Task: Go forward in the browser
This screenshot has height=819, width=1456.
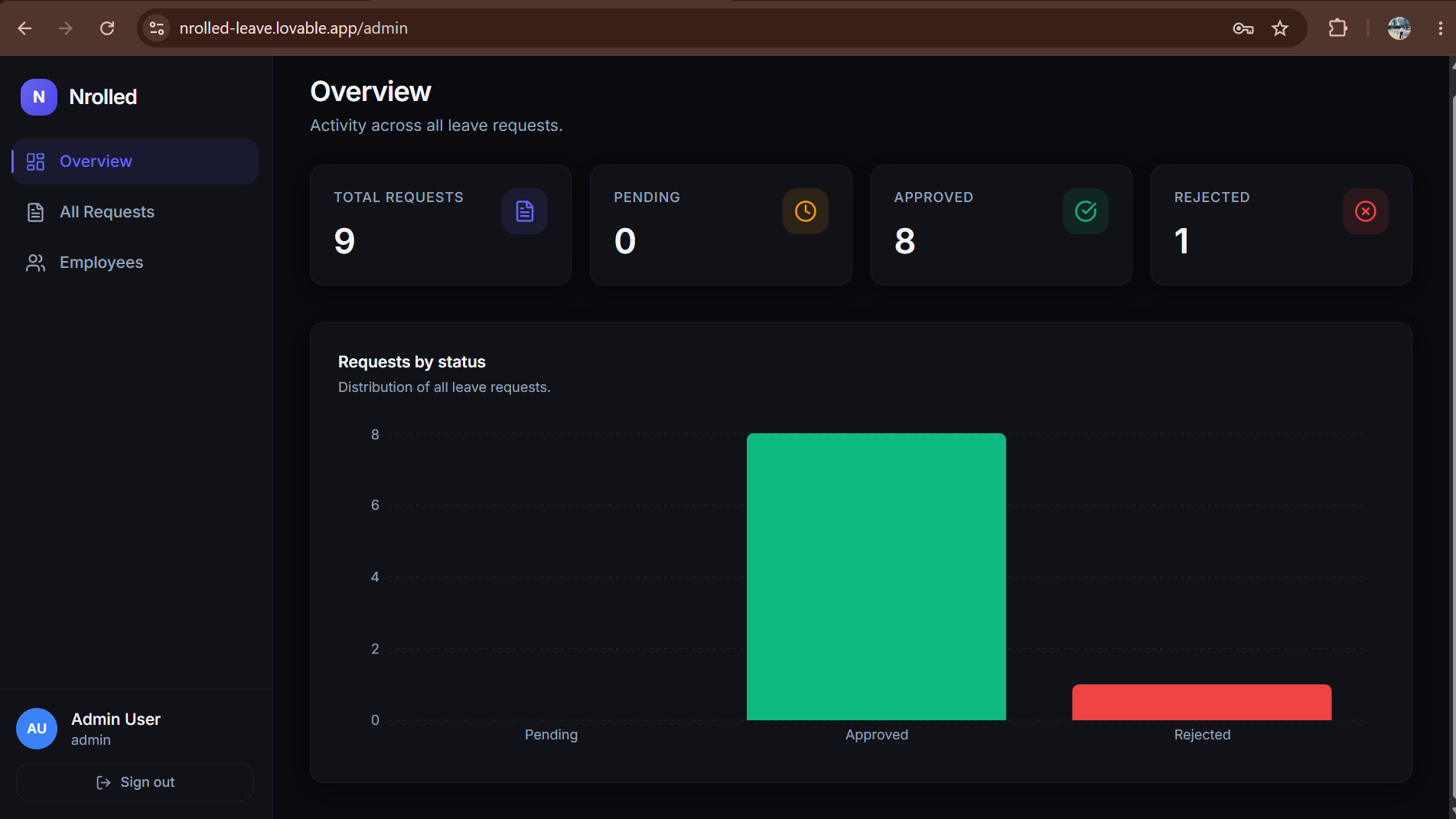Action: coord(66,28)
